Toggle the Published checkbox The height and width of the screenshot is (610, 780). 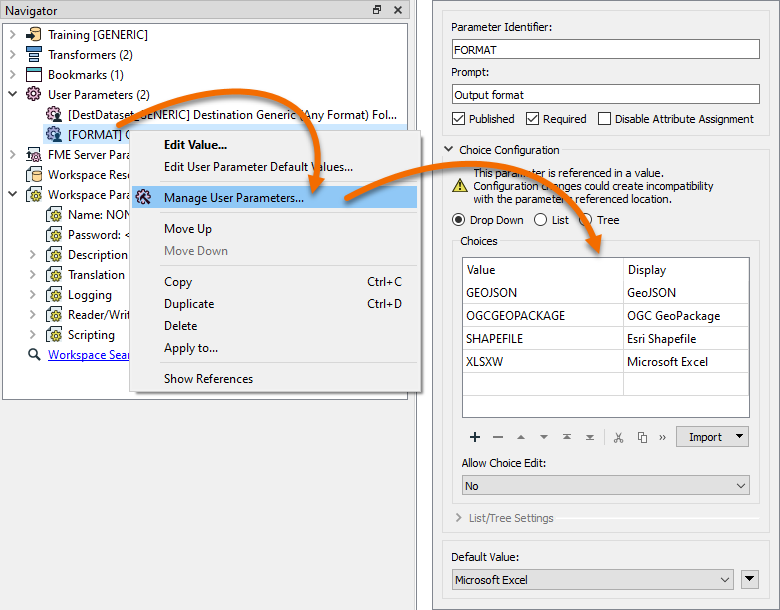pyautogui.click(x=458, y=119)
